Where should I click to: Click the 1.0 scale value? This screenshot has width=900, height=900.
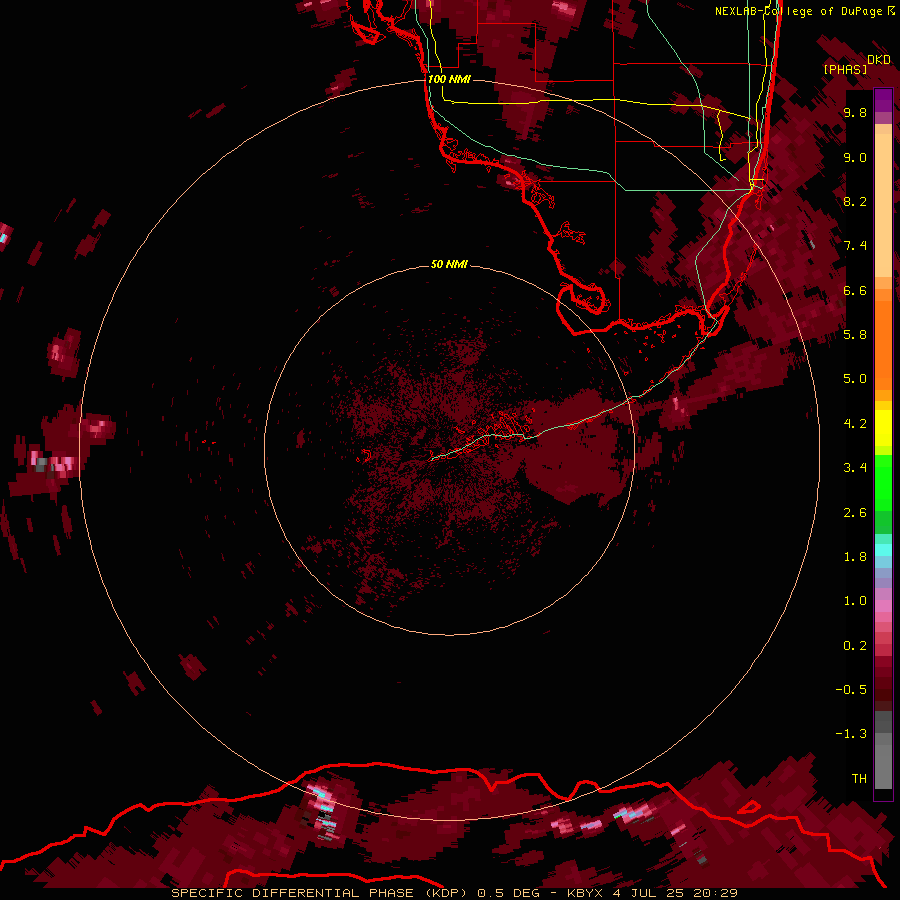855,601
